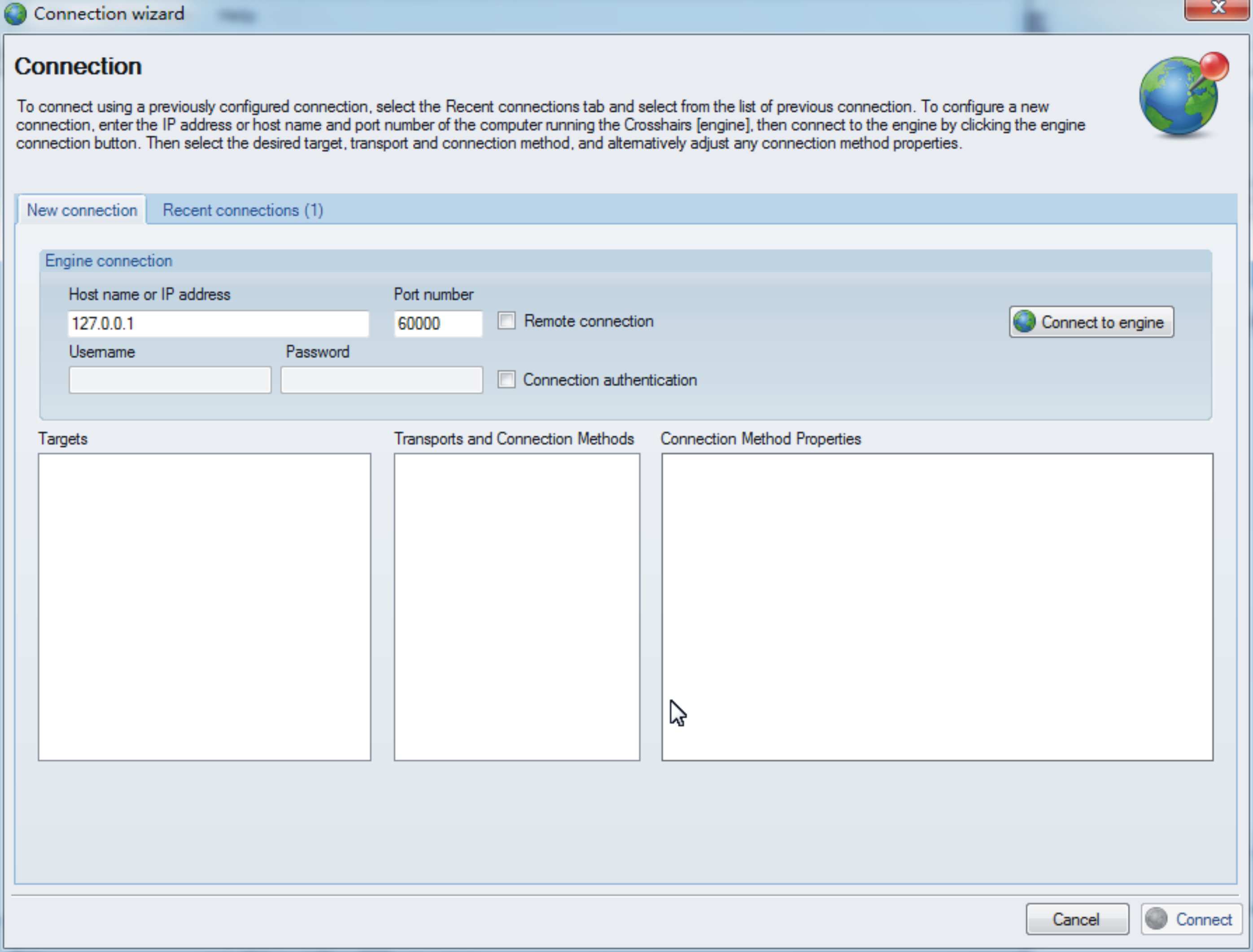Viewport: 1253px width, 952px height.
Task: Click the Remote connection label text
Action: click(x=588, y=321)
